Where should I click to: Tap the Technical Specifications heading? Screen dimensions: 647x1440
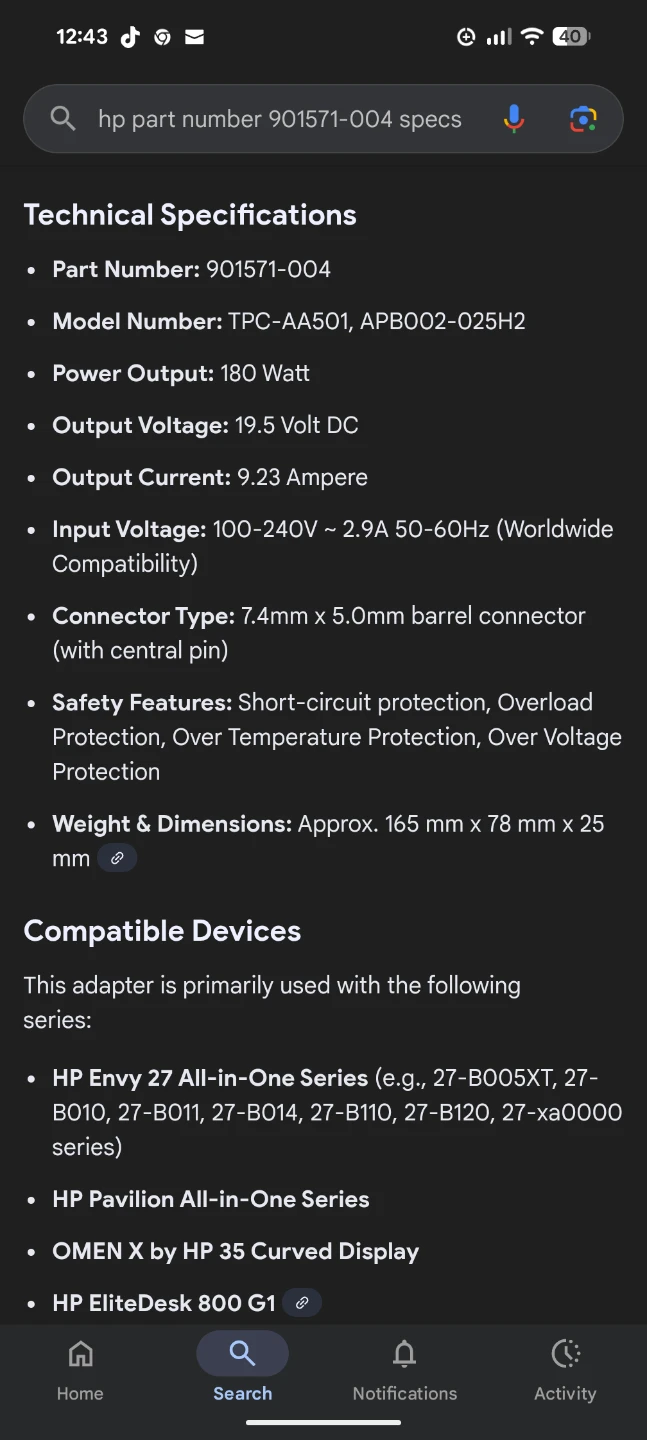coord(190,215)
